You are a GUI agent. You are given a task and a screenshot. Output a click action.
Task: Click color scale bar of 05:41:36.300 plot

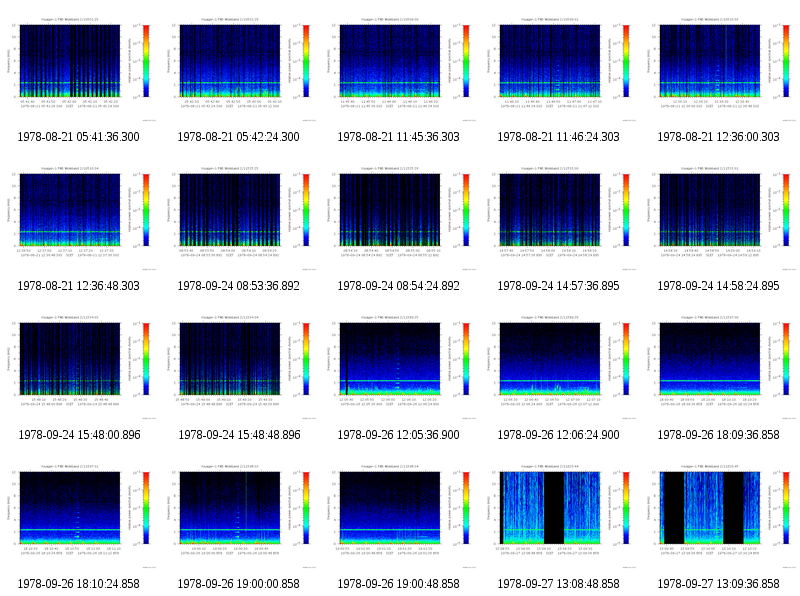tap(146, 61)
